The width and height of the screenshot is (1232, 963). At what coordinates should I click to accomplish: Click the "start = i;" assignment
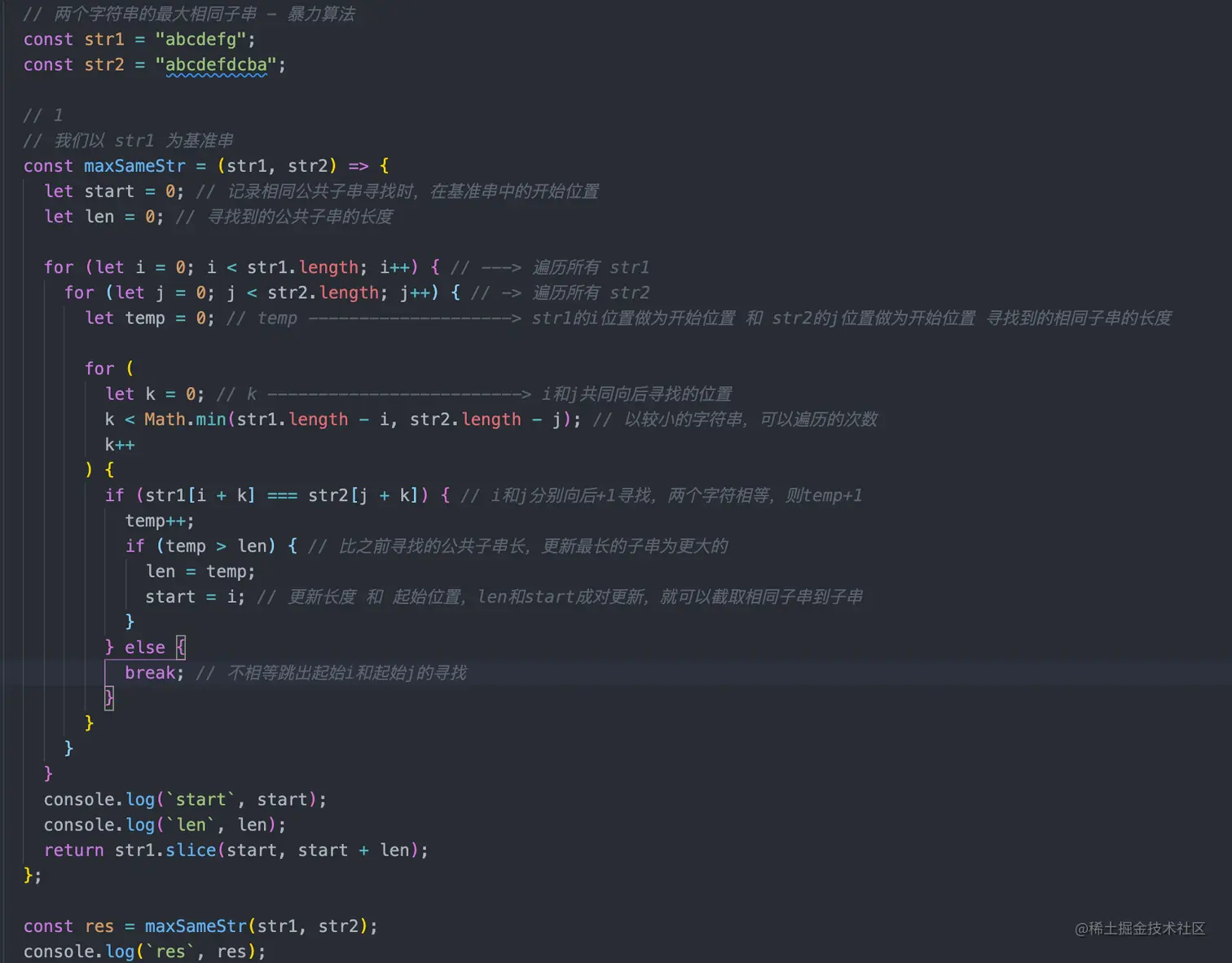[x=196, y=597]
